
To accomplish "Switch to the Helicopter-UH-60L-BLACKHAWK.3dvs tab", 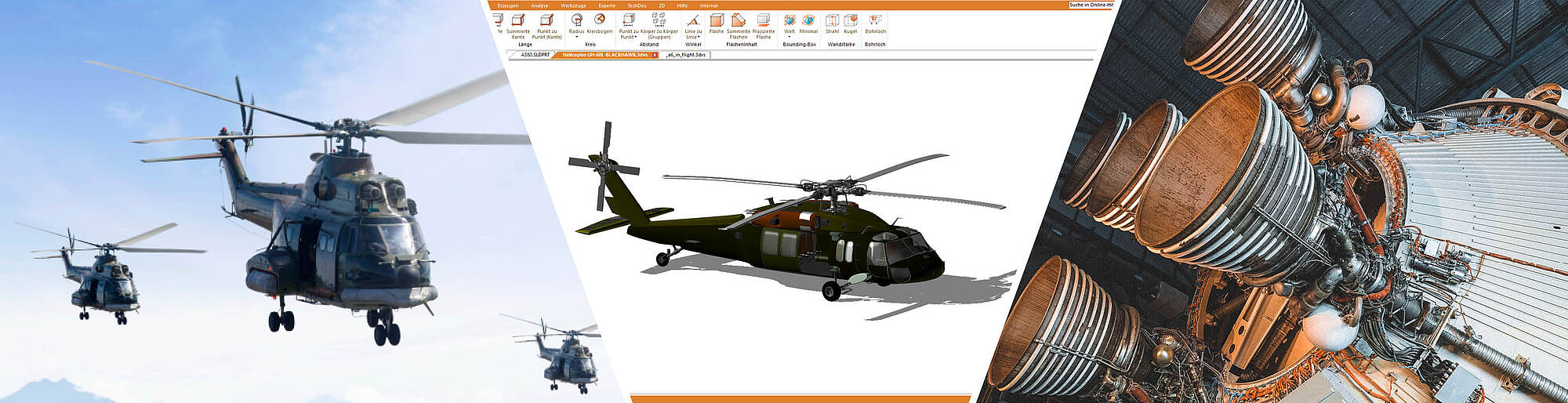I will pos(604,55).
